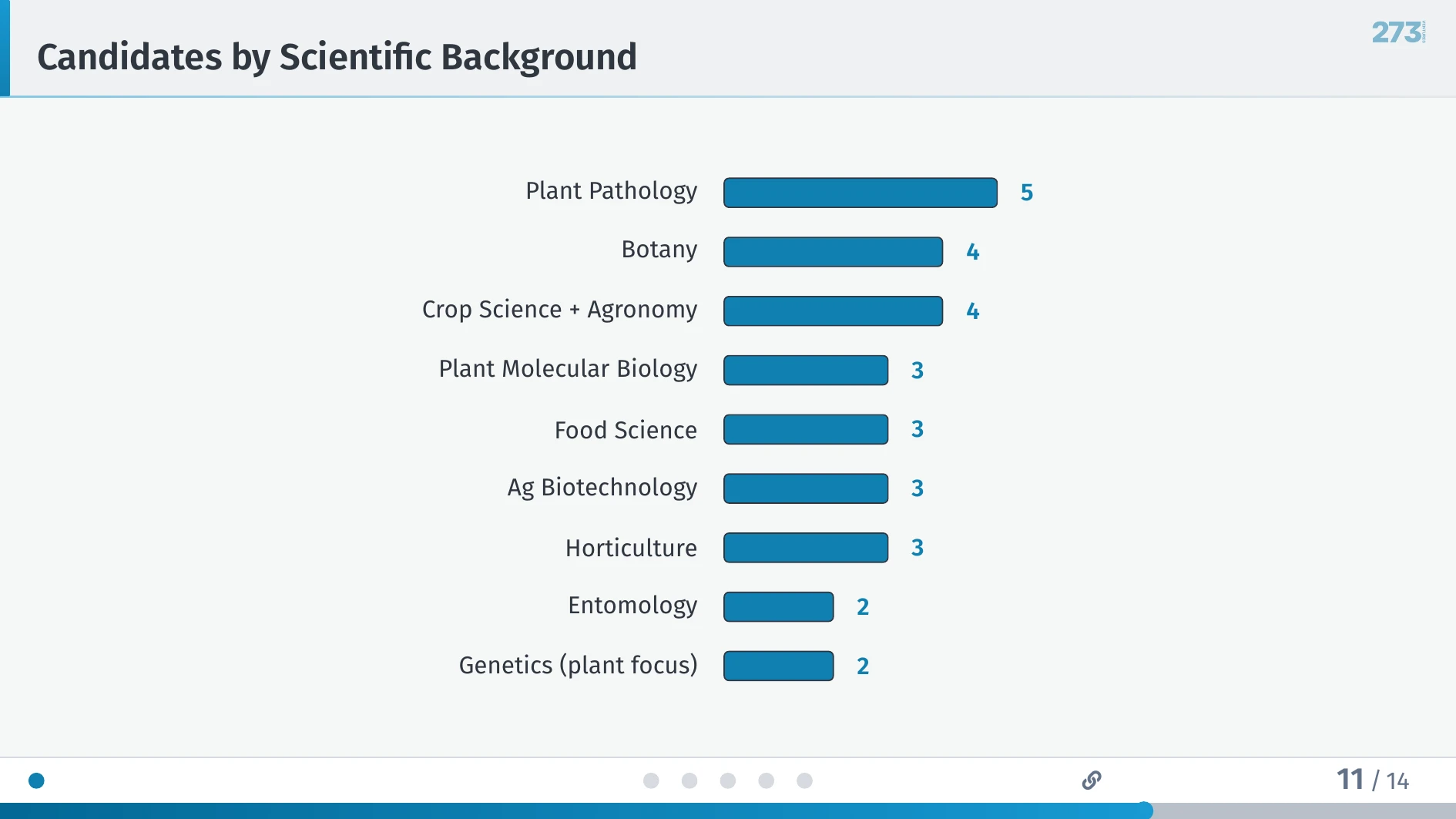Image resolution: width=1456 pixels, height=819 pixels.
Task: Select the Botany bar
Action: pyautogui.click(x=833, y=251)
